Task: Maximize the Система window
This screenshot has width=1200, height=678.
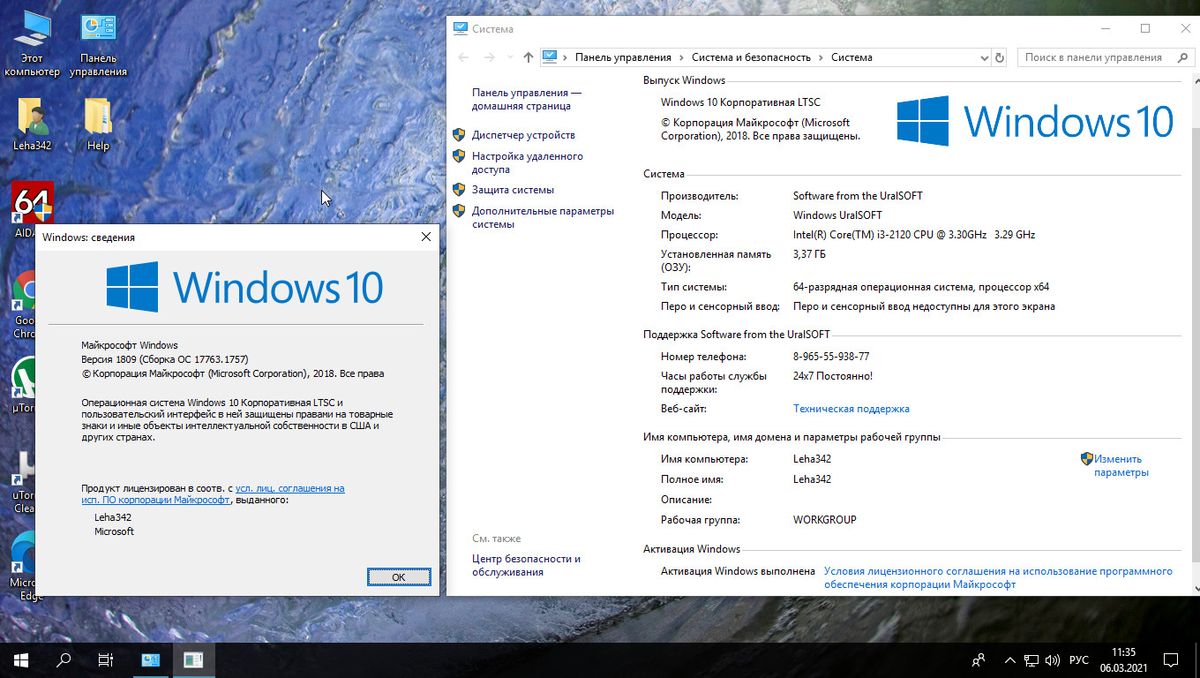Action: tap(1145, 28)
